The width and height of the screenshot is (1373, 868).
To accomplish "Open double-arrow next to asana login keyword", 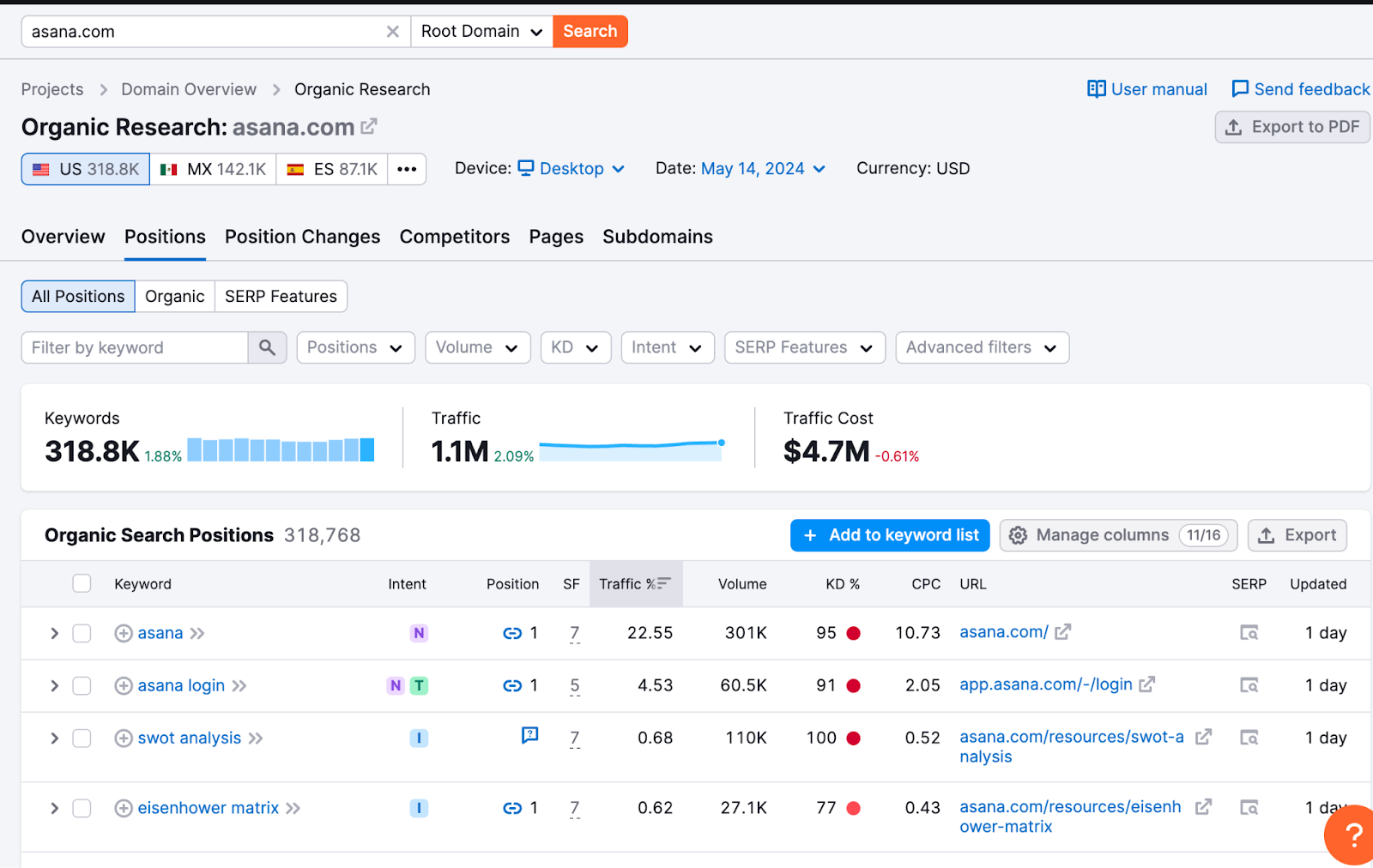I will click(239, 685).
